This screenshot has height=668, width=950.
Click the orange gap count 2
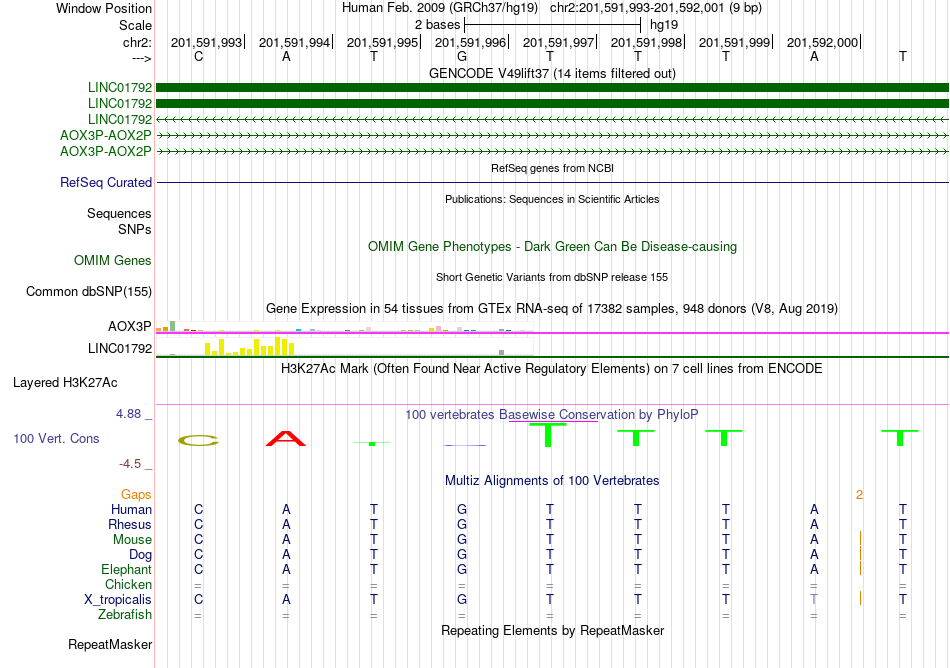pos(859,495)
